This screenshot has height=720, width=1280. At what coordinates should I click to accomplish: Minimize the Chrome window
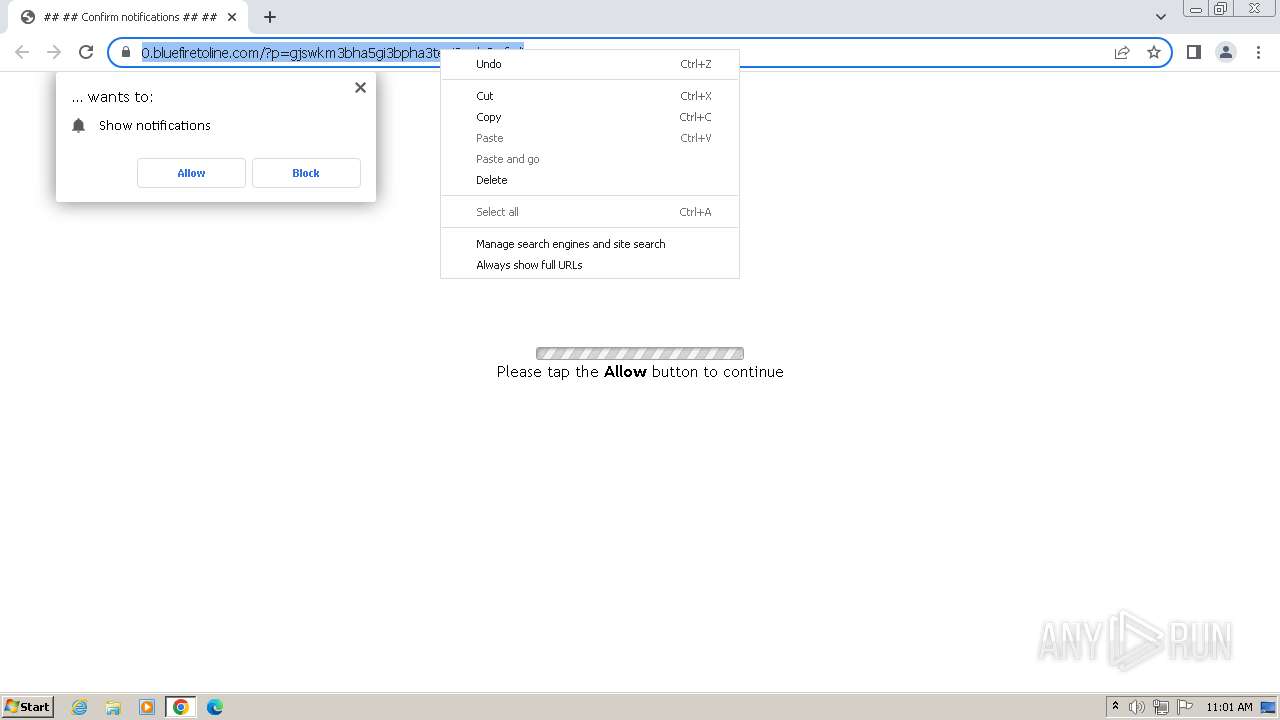point(1196,9)
